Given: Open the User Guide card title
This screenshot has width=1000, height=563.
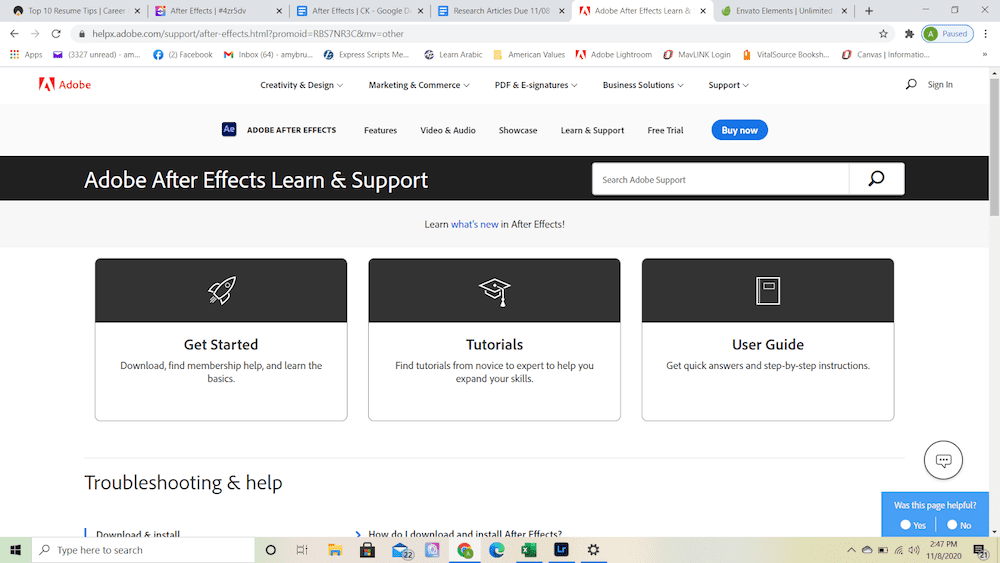Looking at the screenshot, I should (x=768, y=344).
